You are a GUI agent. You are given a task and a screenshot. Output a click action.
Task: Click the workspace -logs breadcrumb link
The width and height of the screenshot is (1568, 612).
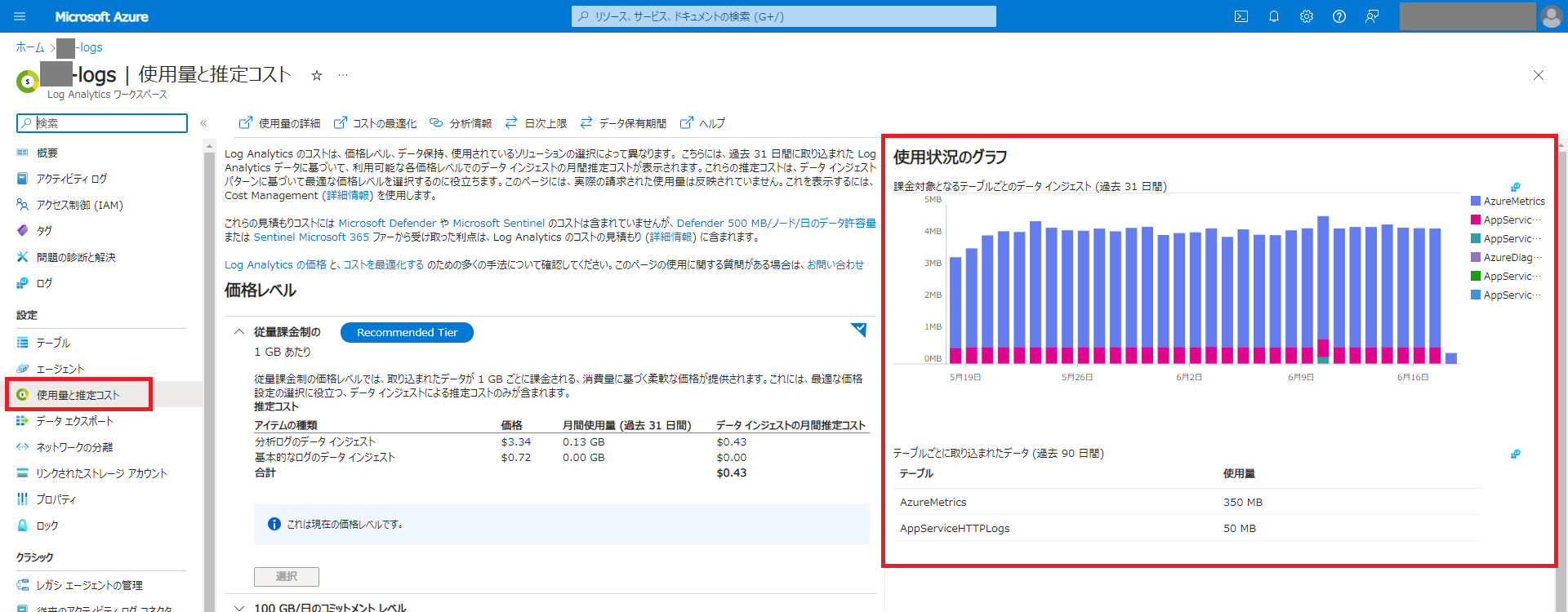click(79, 47)
